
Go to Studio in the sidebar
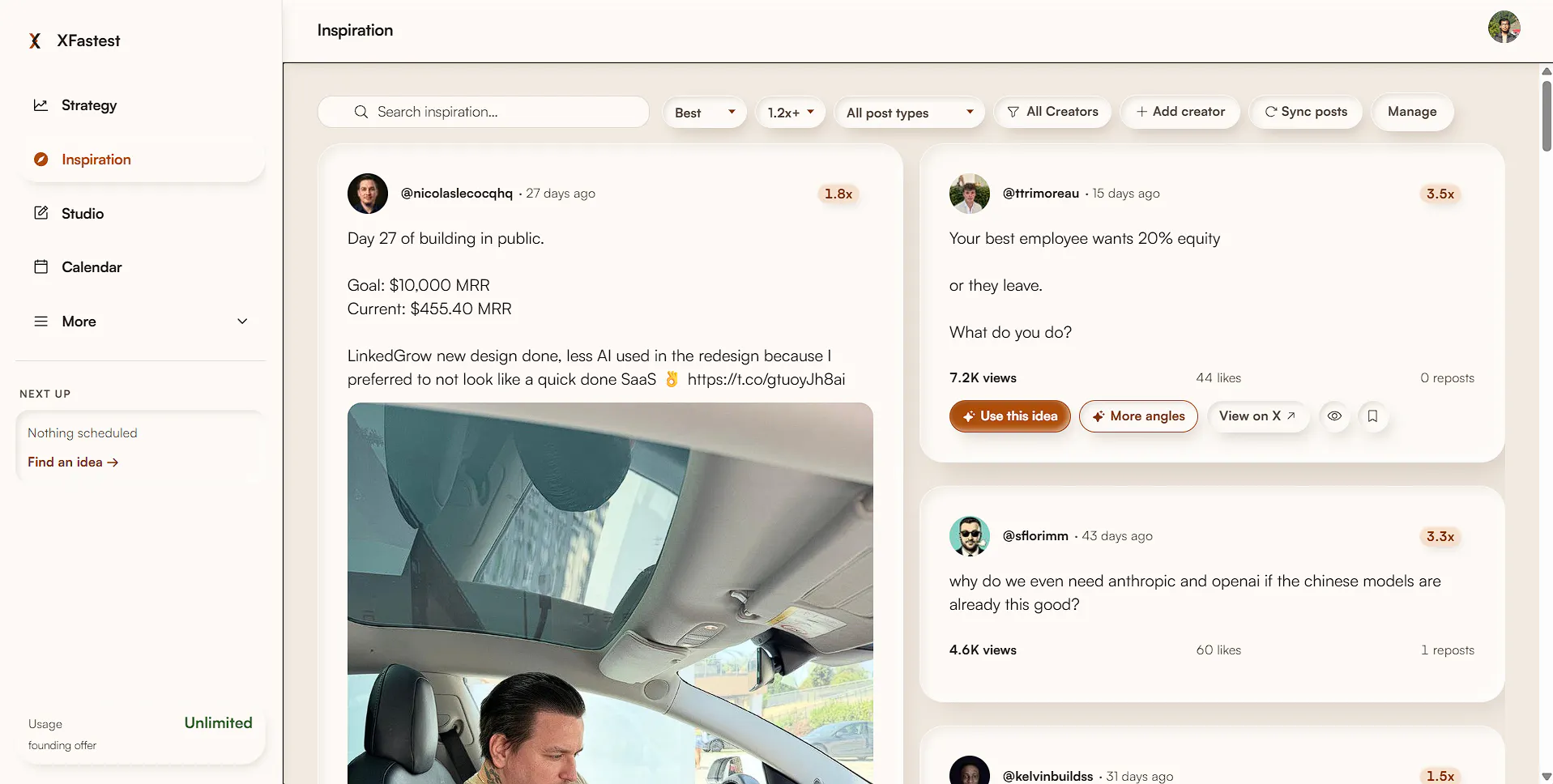point(140,213)
